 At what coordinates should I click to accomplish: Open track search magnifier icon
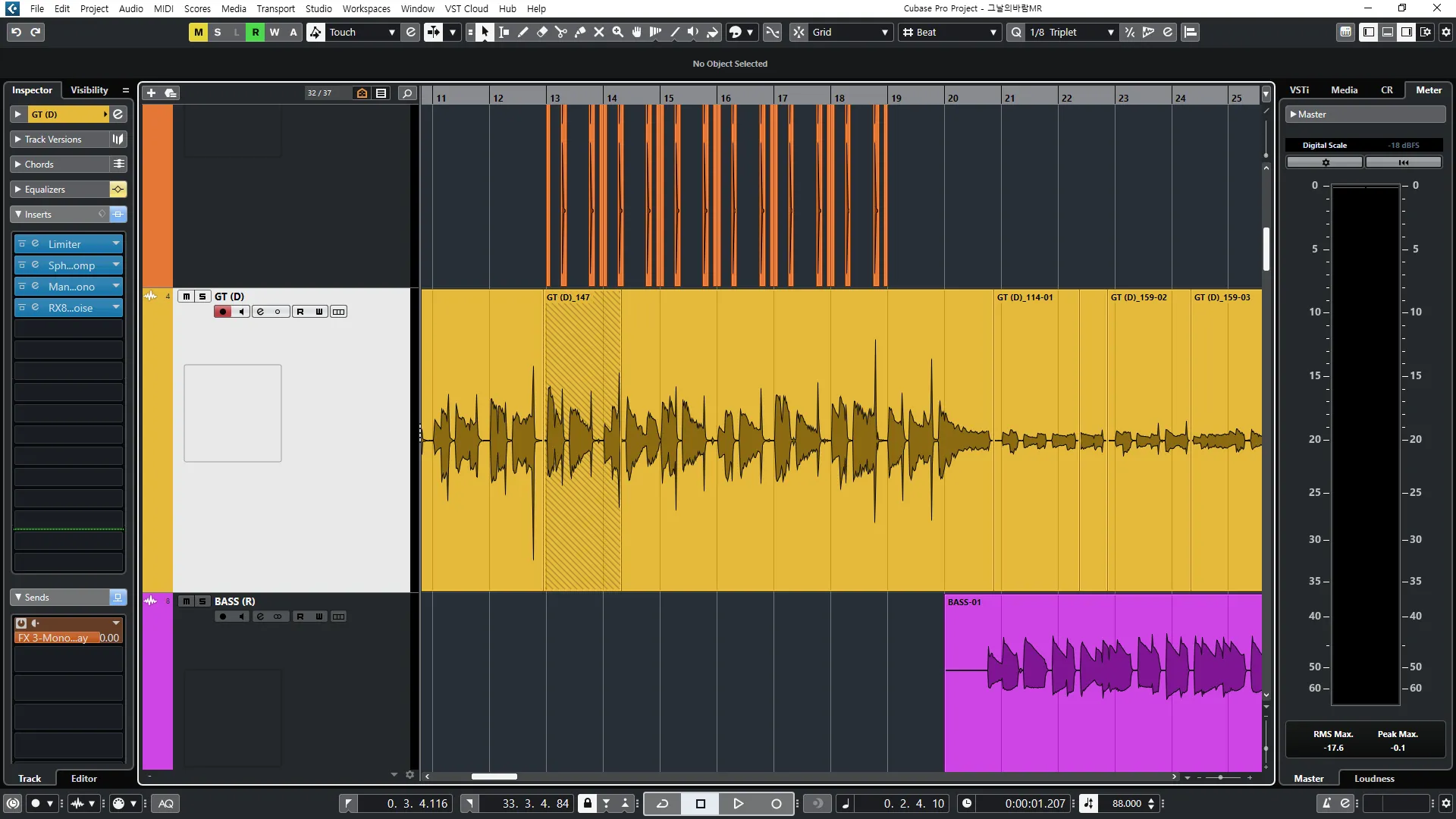point(407,93)
